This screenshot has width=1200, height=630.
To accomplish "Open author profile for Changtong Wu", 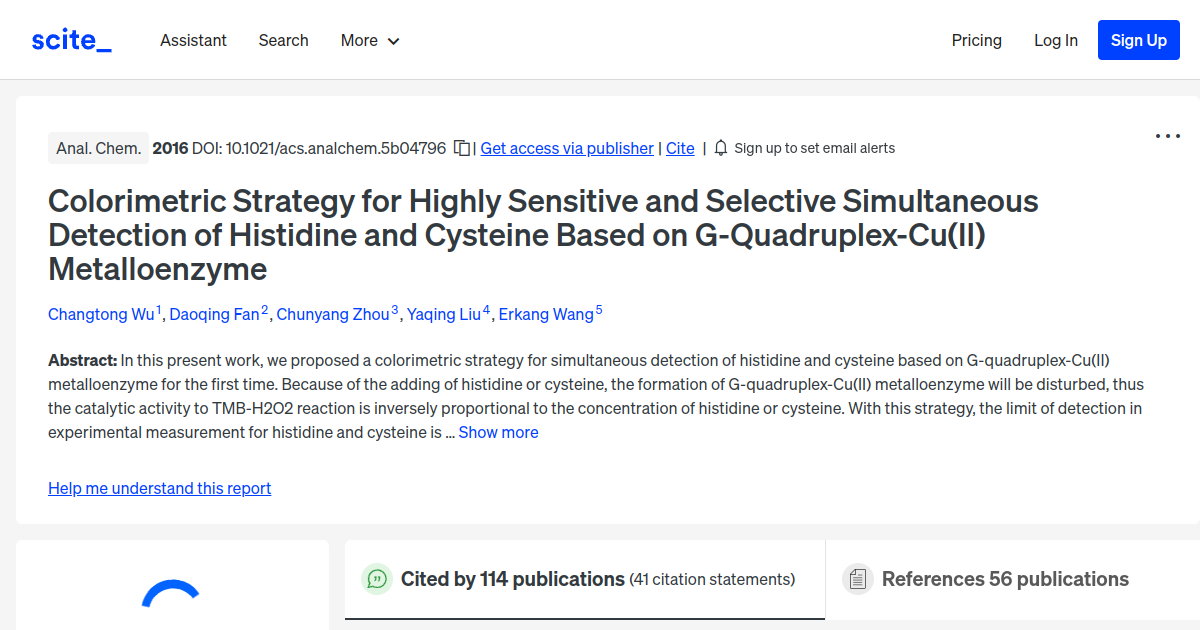I will pyautogui.click(x=101, y=314).
